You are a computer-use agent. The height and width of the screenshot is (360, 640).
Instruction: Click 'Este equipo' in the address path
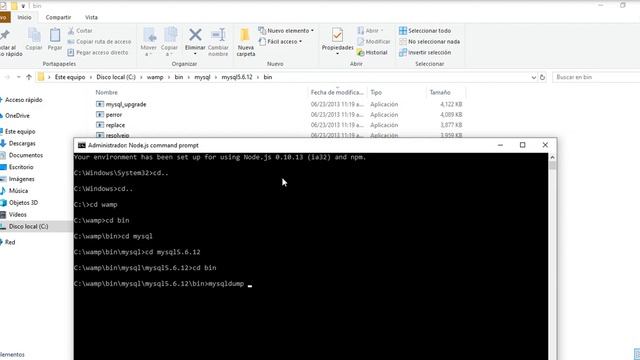point(70,77)
